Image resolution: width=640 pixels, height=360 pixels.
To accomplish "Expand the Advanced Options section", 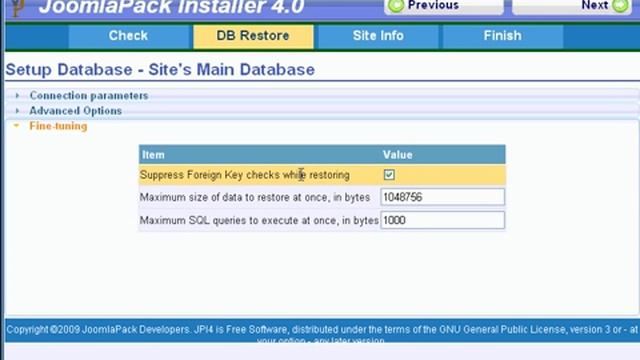I will pyautogui.click(x=76, y=111).
